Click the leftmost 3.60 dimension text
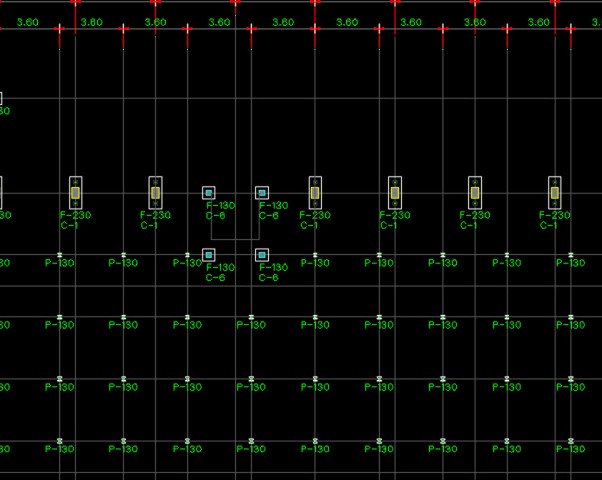 click(28, 21)
